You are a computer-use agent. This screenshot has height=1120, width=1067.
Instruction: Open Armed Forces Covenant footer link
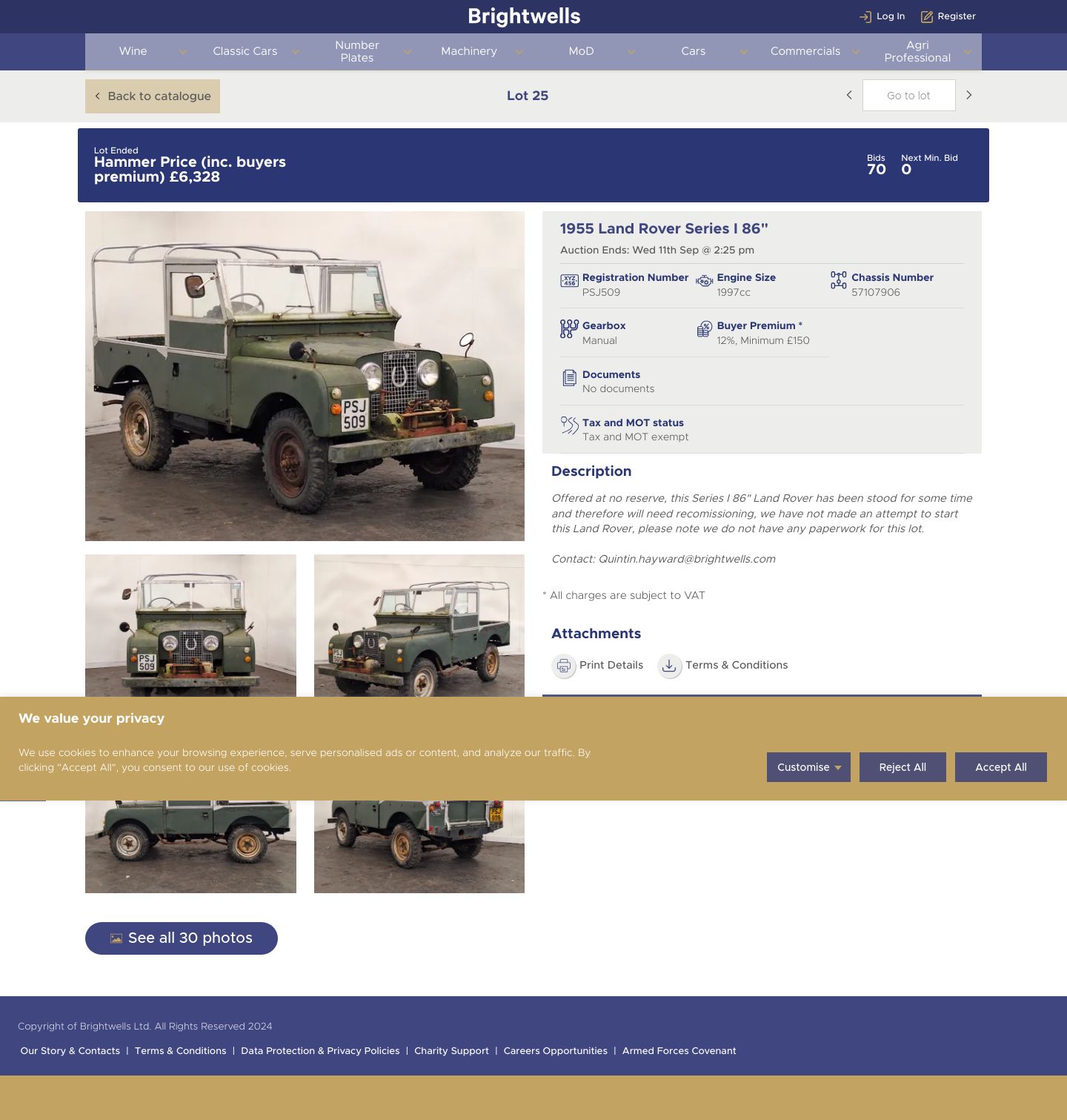point(679,1051)
